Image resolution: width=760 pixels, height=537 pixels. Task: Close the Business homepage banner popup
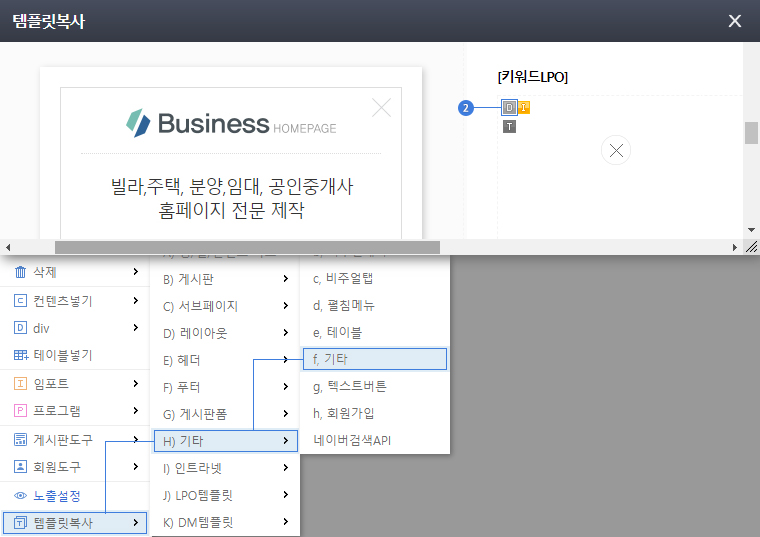pyautogui.click(x=381, y=107)
